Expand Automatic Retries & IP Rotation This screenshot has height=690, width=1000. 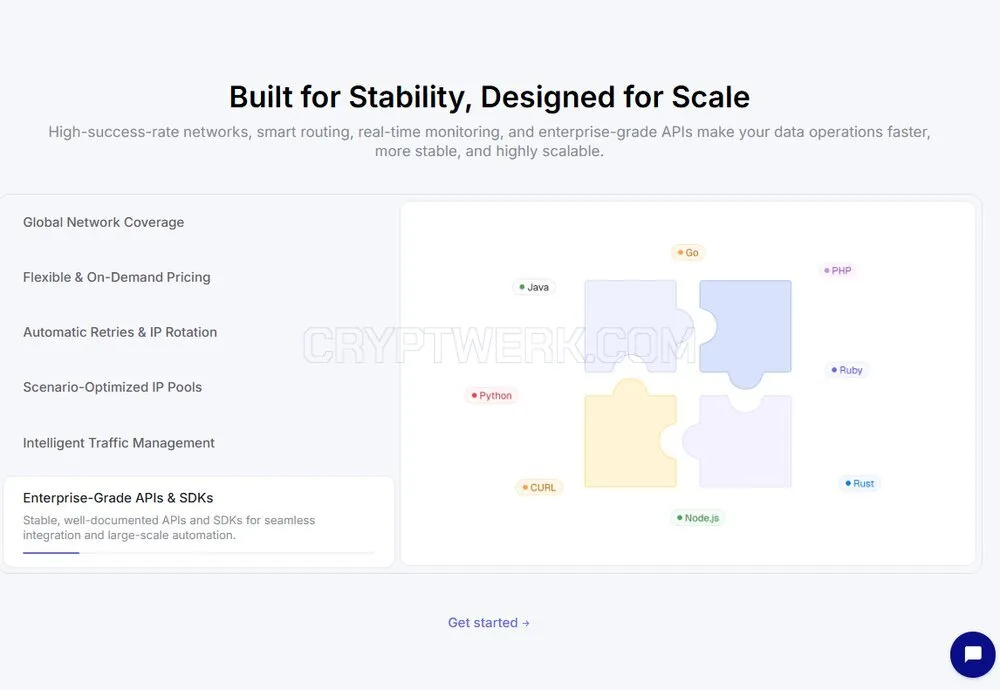tap(120, 332)
